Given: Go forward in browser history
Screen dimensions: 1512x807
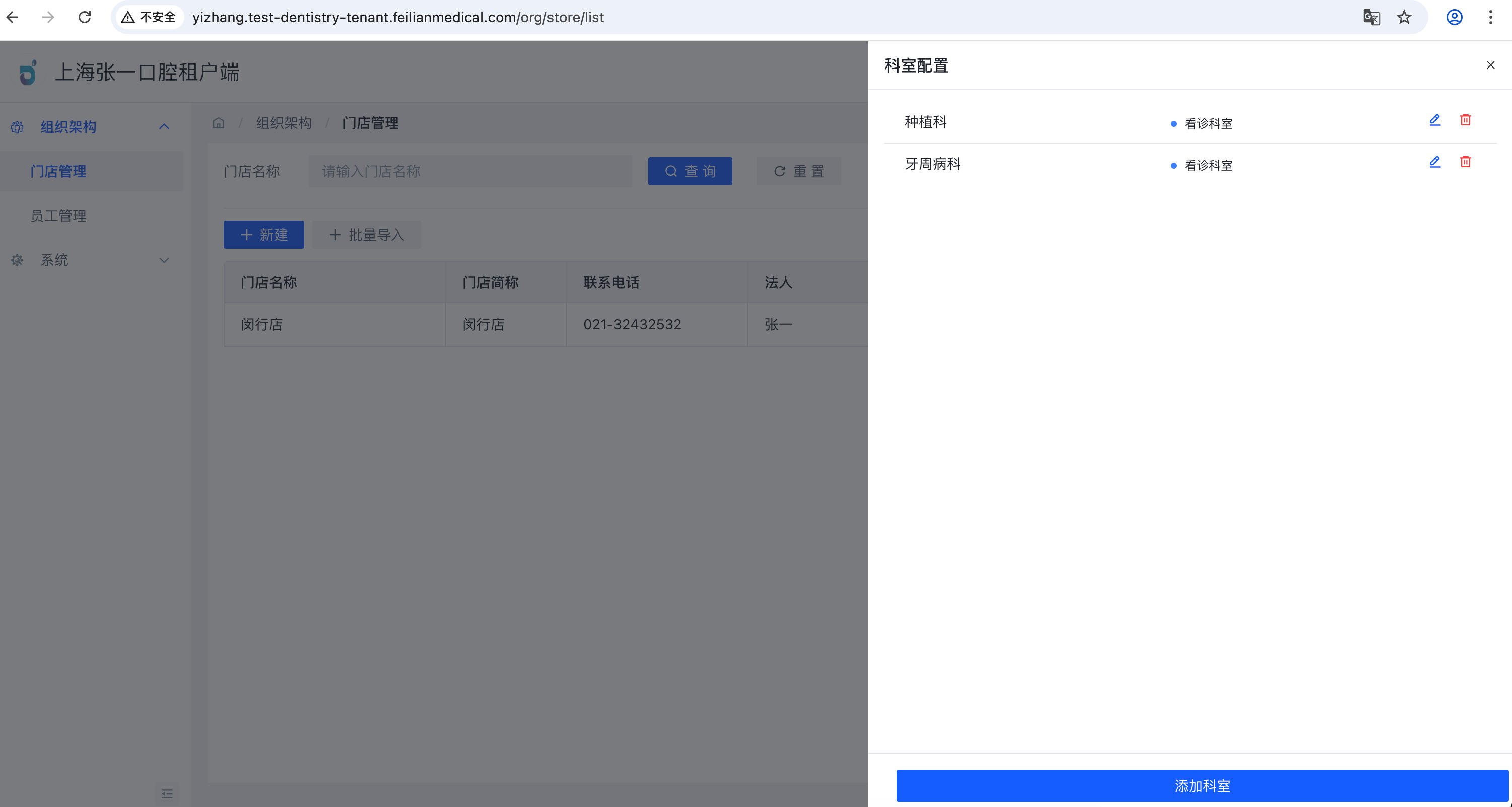Looking at the screenshot, I should [48, 17].
